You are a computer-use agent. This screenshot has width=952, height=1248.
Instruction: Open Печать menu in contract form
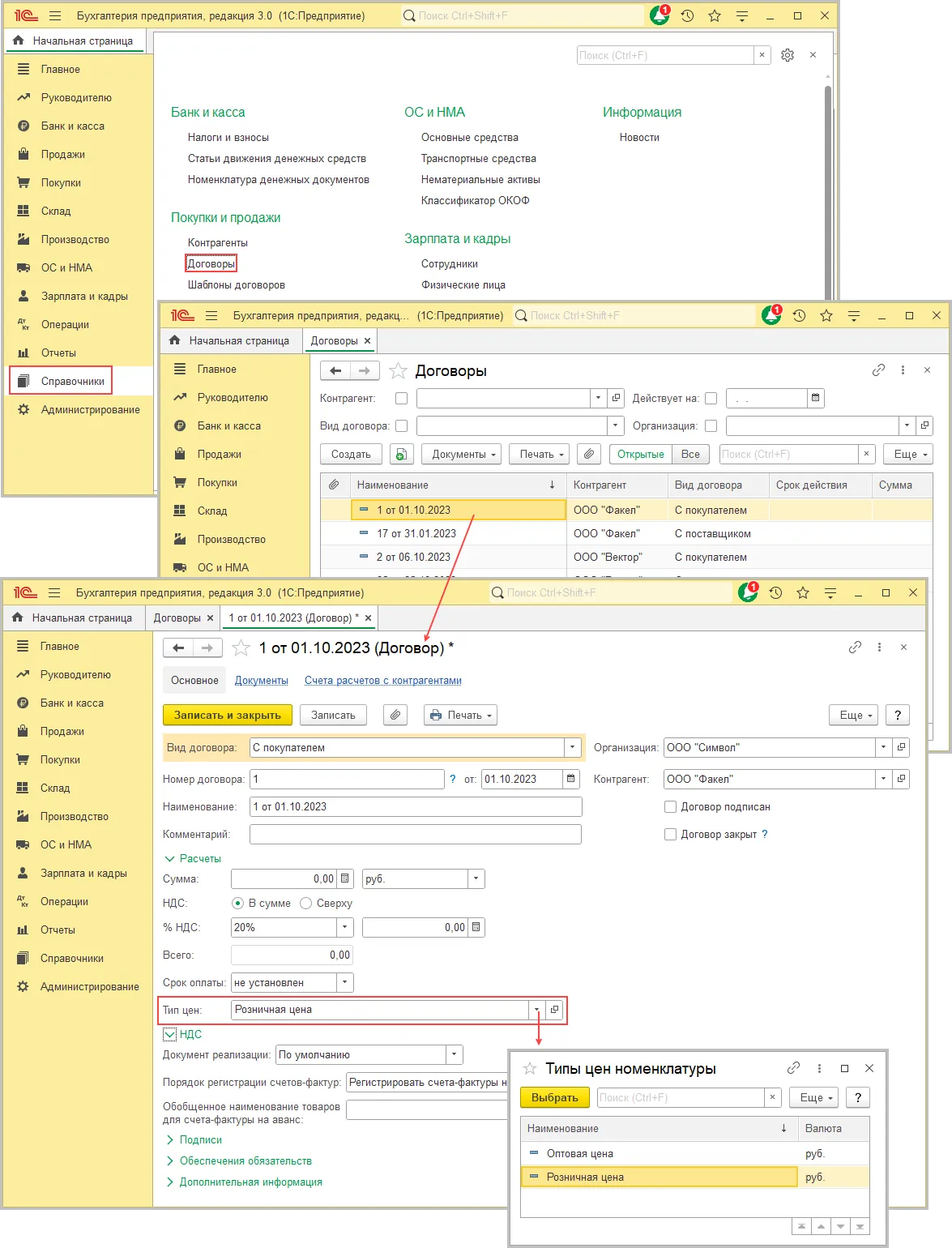(460, 715)
